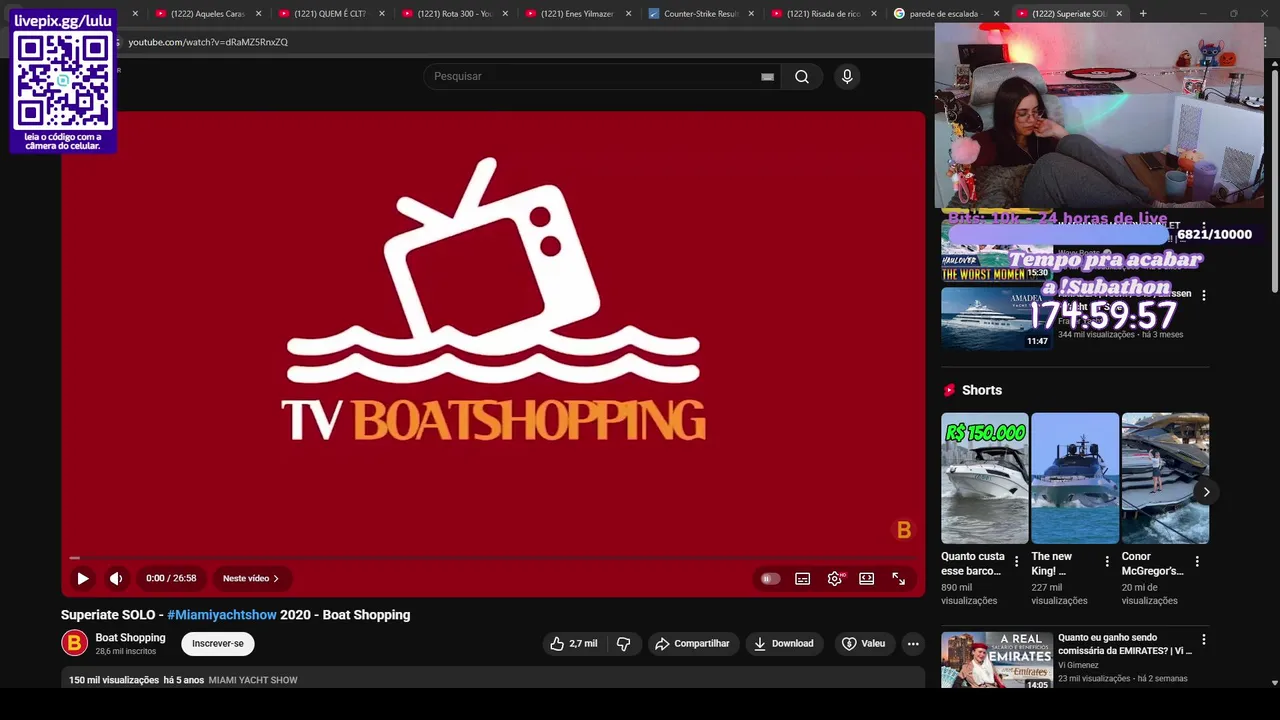Image resolution: width=1280 pixels, height=720 pixels.
Task: Open the player settings gear
Action: click(x=835, y=578)
